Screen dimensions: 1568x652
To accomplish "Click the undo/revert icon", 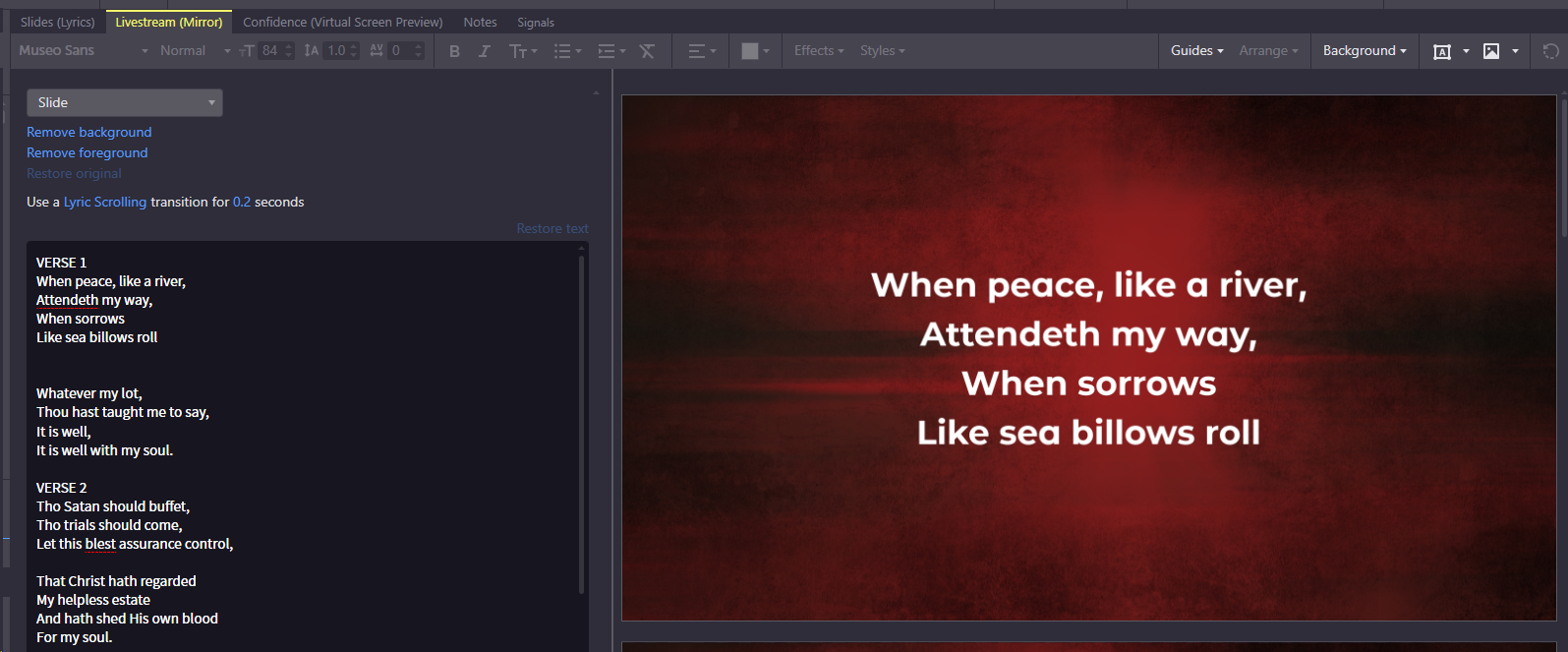I will pos(1550,51).
